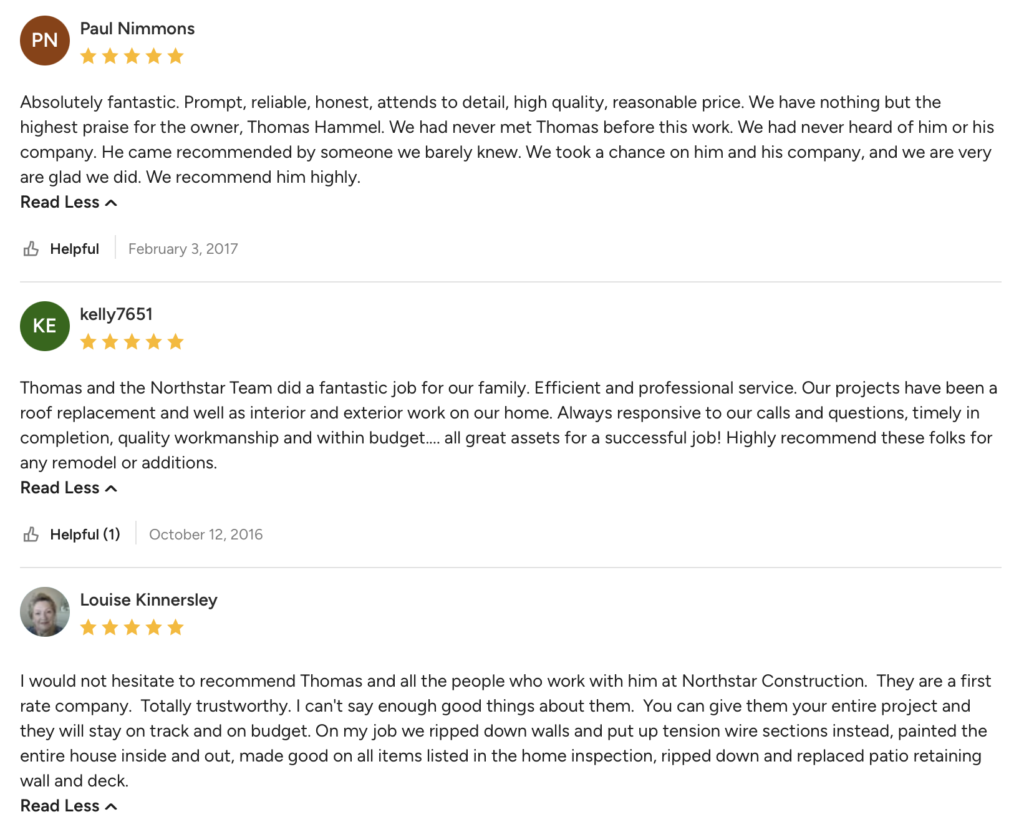Open Louise Kinnersley's profile photo
The width and height of the screenshot is (1024, 827).
coord(44,611)
